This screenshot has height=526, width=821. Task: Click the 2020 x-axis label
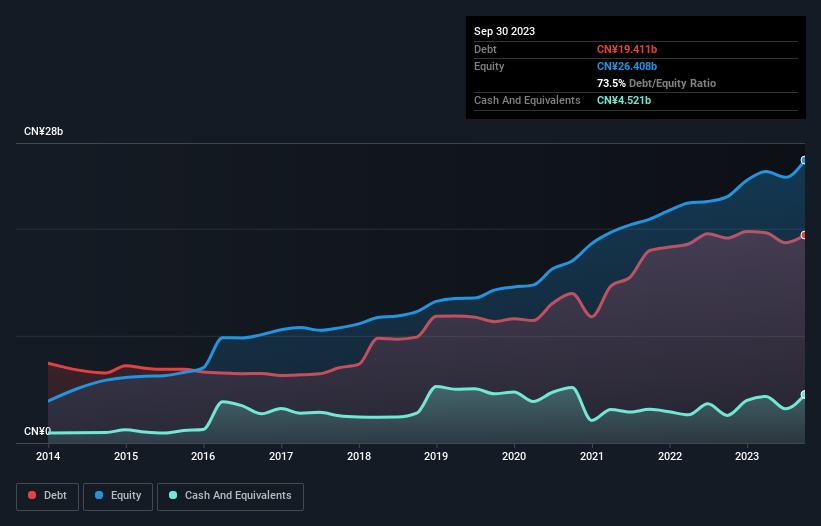pyautogui.click(x=514, y=456)
